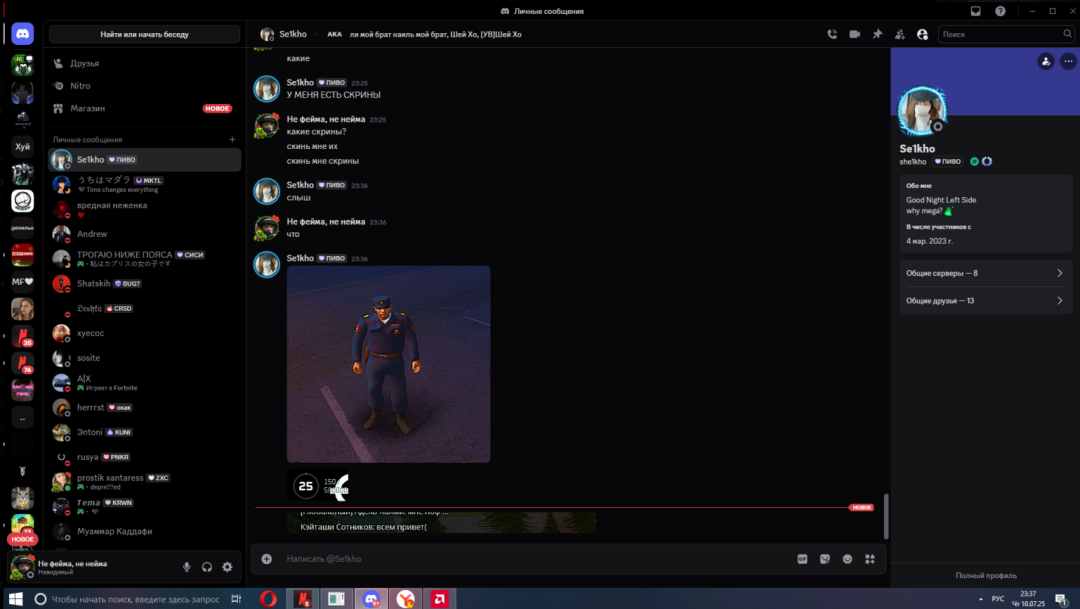The width and height of the screenshot is (1080, 609).
Task: Open conversation with prostik xantaress
Action: pos(145,482)
